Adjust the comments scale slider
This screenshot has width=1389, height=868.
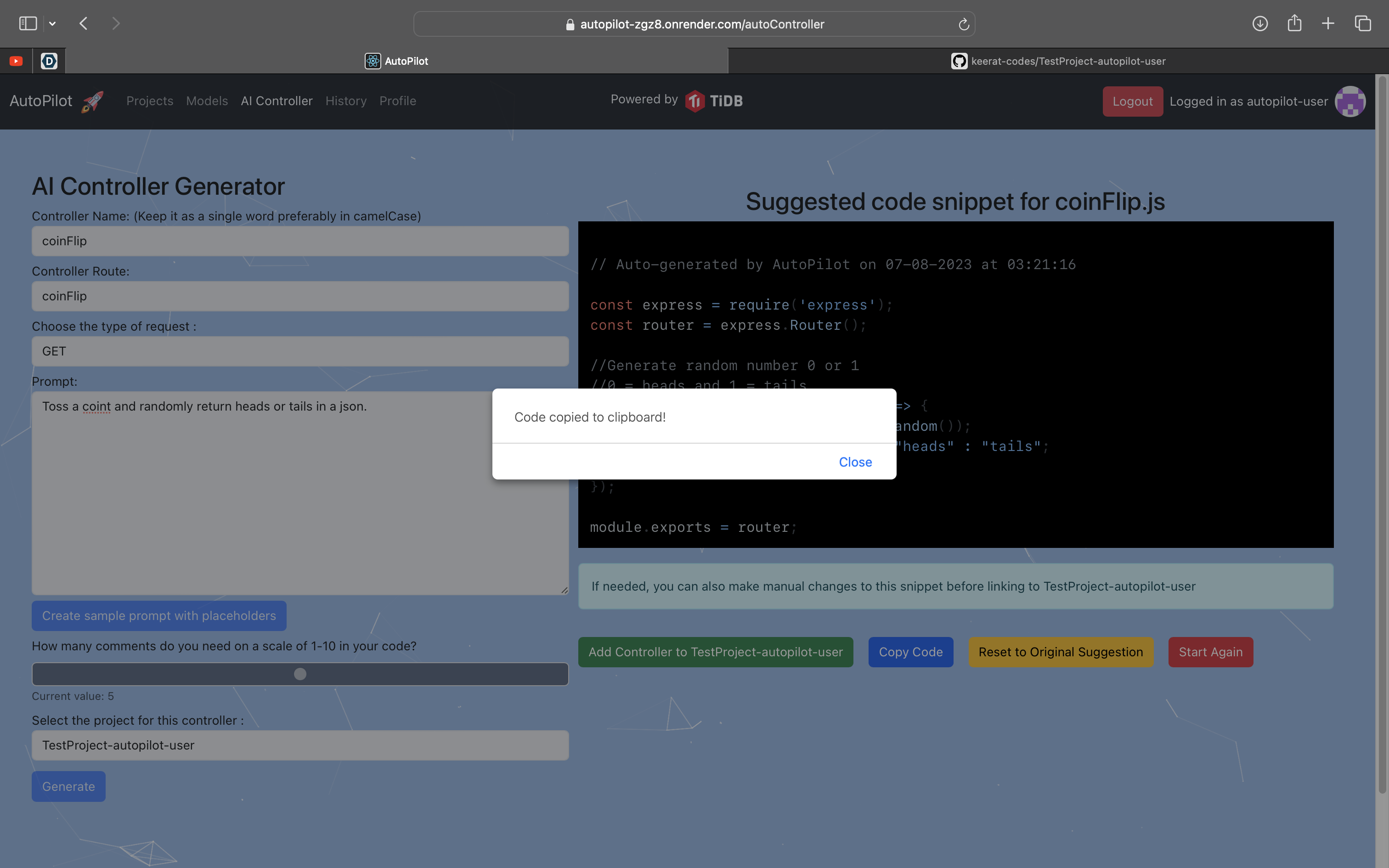click(299, 674)
